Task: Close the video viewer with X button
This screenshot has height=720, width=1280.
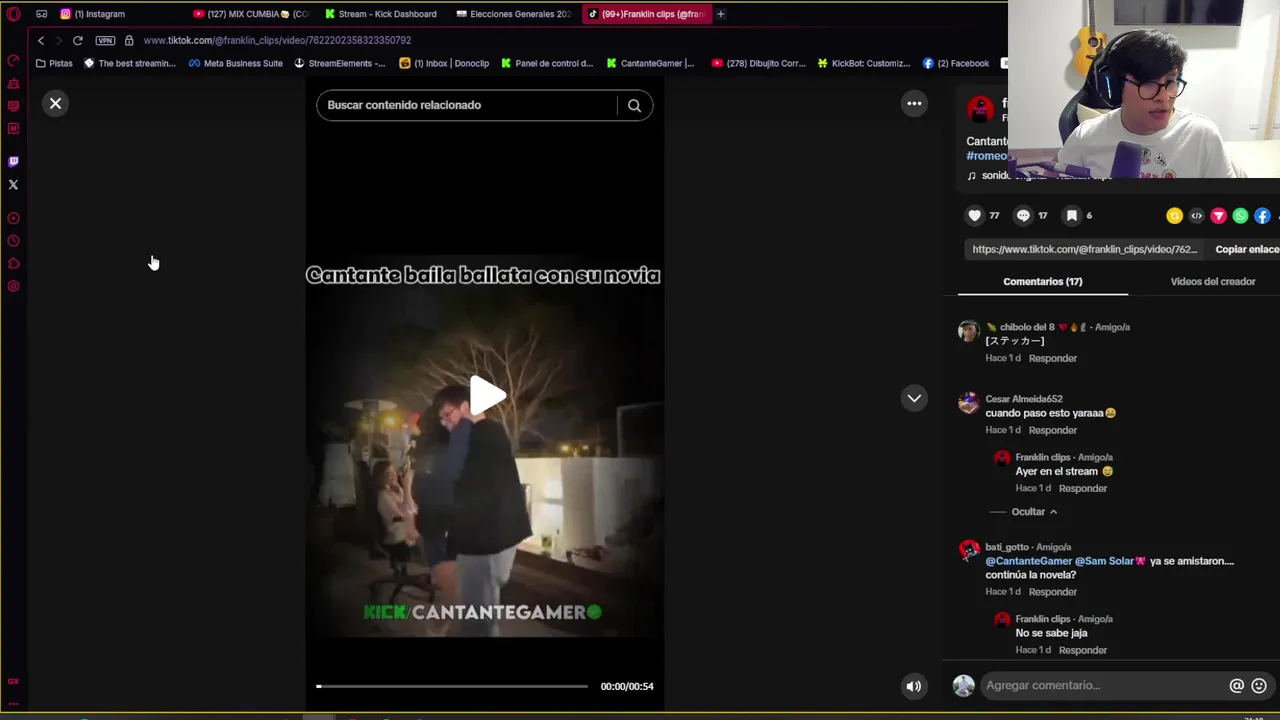Action: [56, 103]
